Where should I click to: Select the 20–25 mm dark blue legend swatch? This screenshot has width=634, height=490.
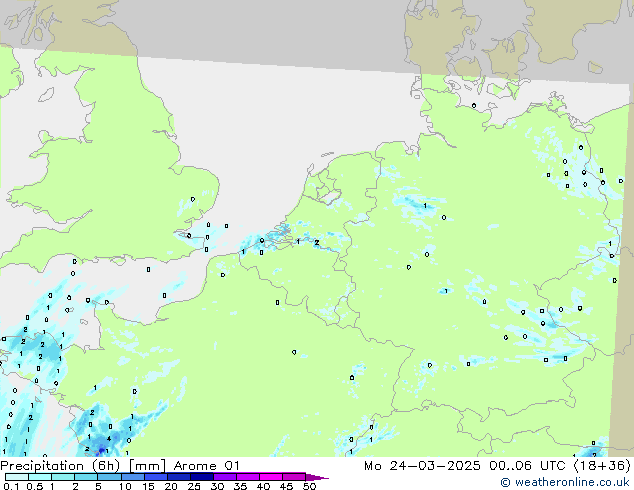(179, 477)
